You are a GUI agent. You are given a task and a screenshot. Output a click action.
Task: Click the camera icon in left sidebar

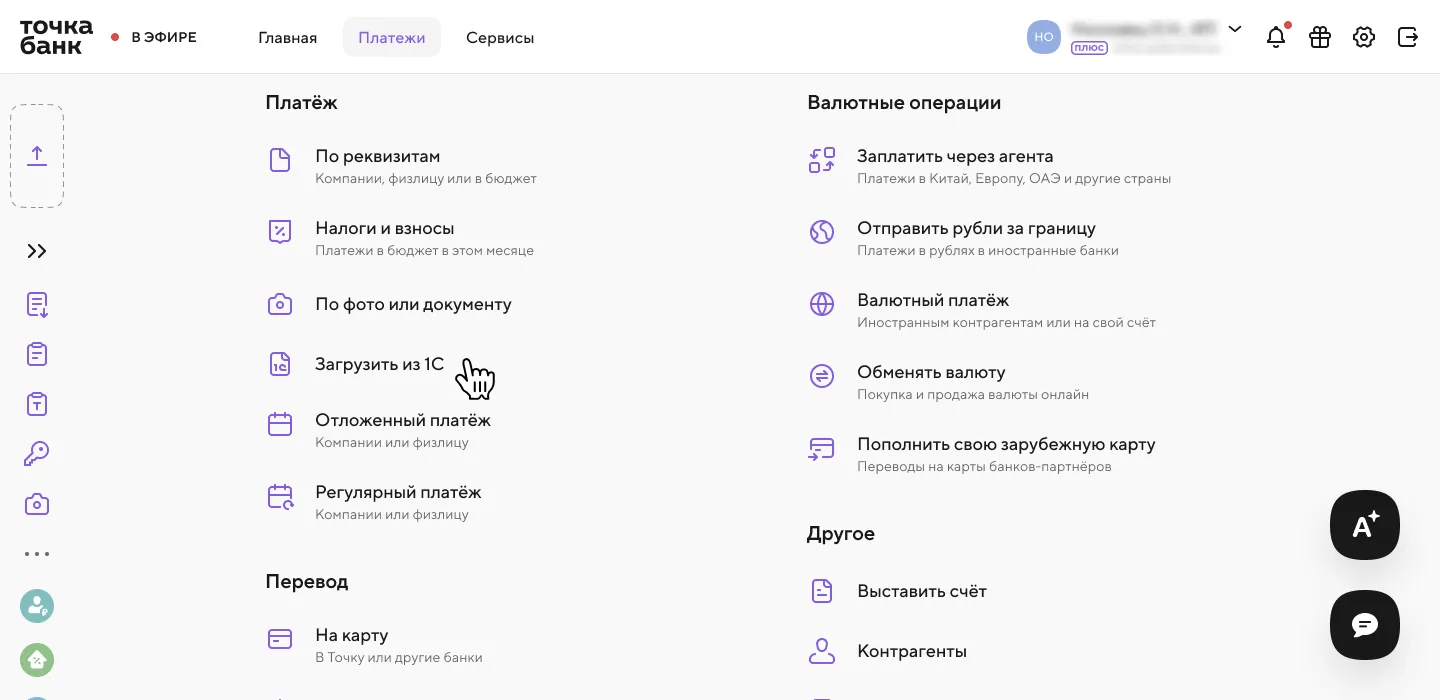click(37, 504)
